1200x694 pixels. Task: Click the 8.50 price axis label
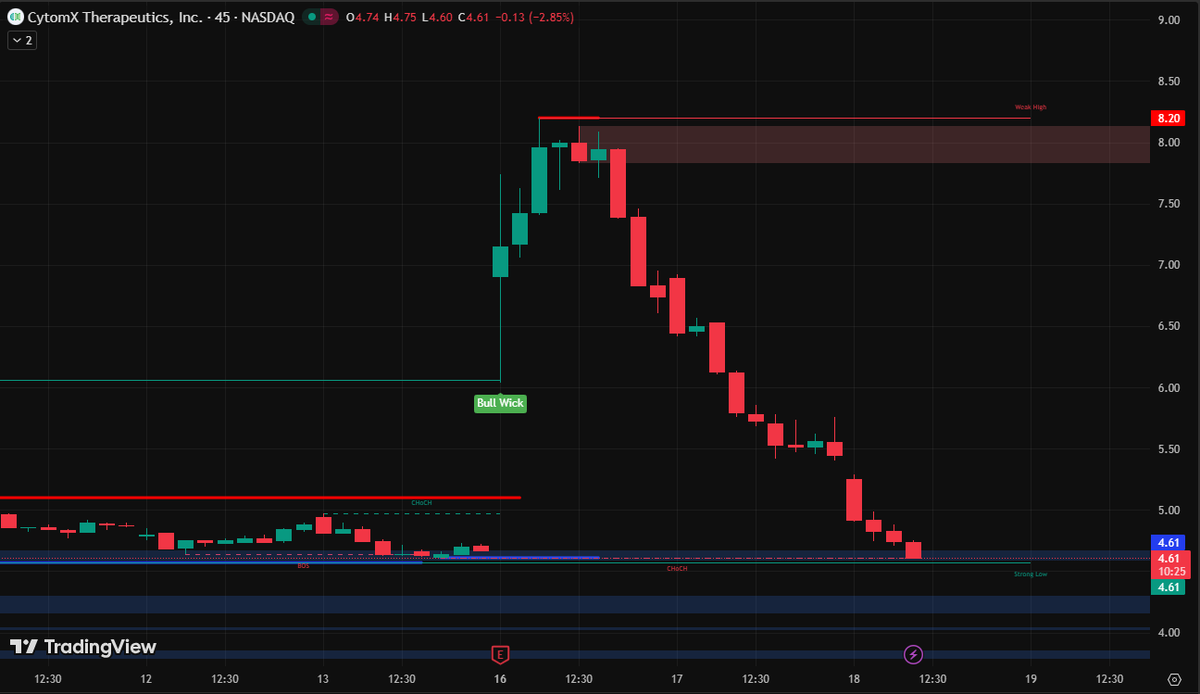pos(1168,81)
